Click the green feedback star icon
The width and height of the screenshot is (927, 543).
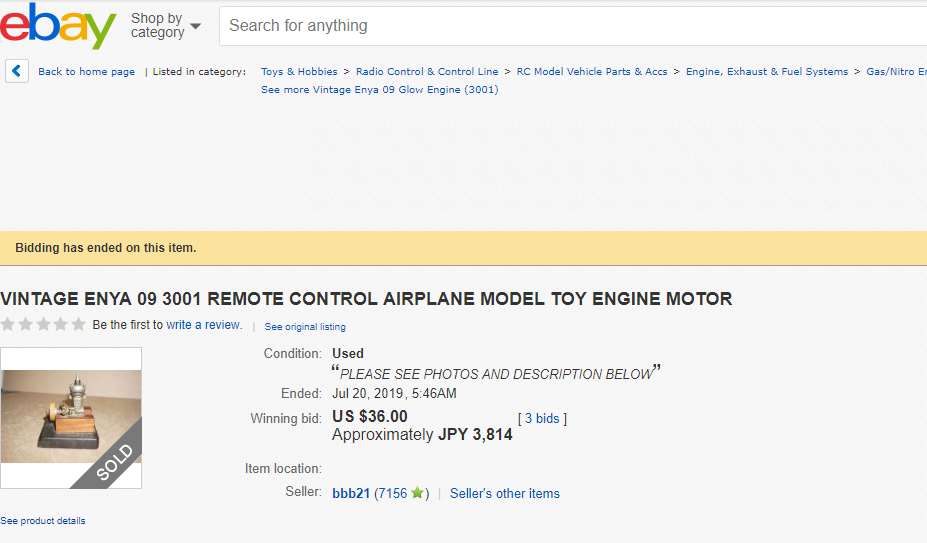pos(417,492)
